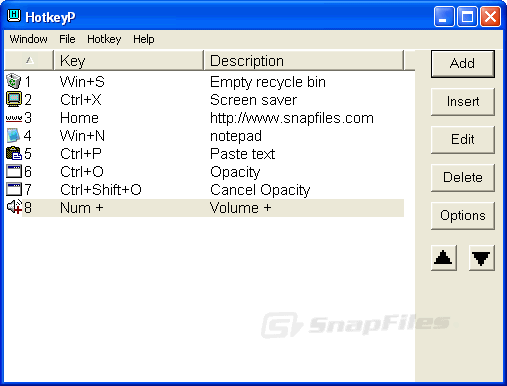507x386 pixels.
Task: Click the HotkeyP title bar app icon
Action: 14,16
